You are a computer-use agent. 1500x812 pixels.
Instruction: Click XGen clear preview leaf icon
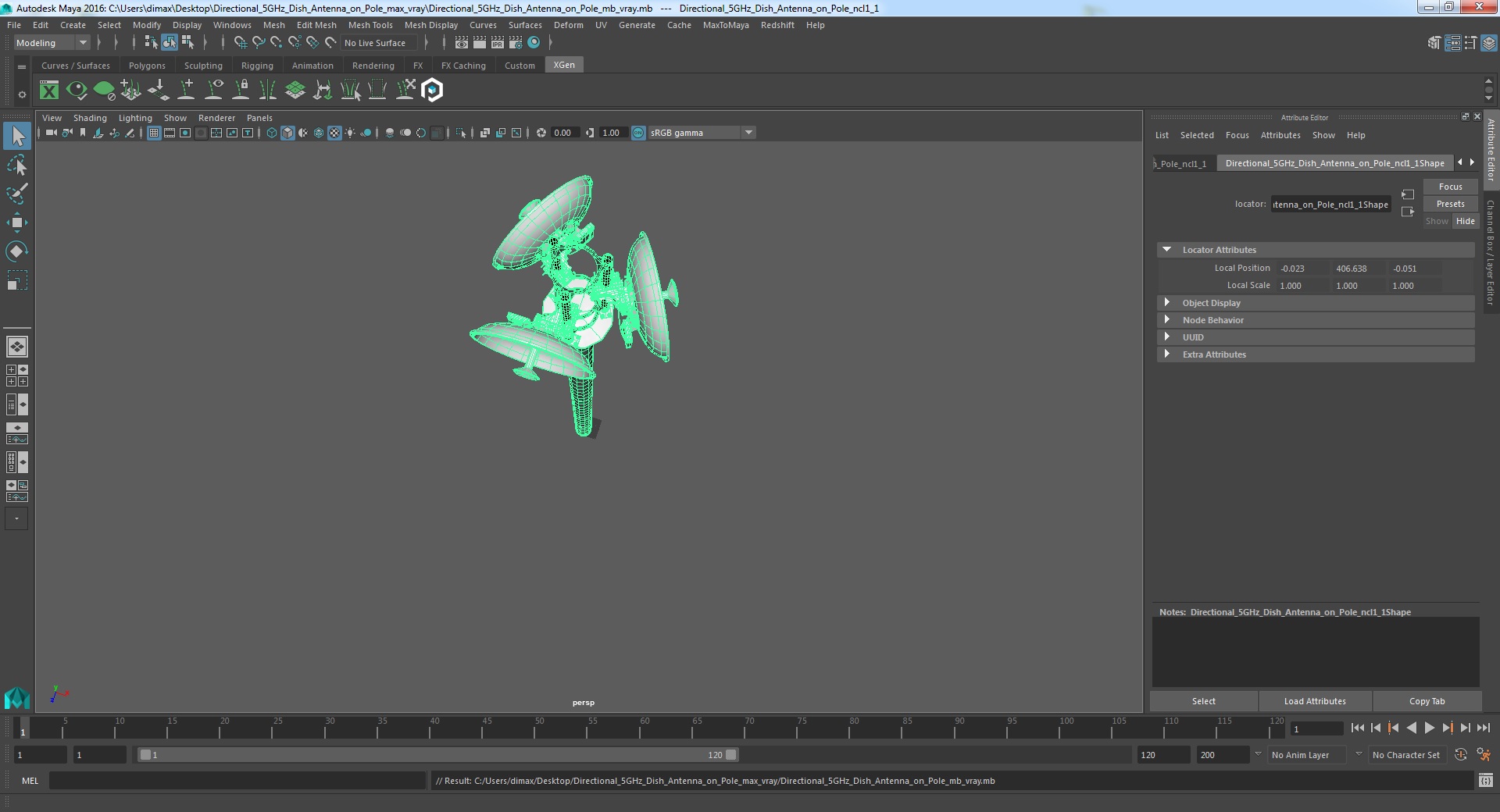(104, 91)
